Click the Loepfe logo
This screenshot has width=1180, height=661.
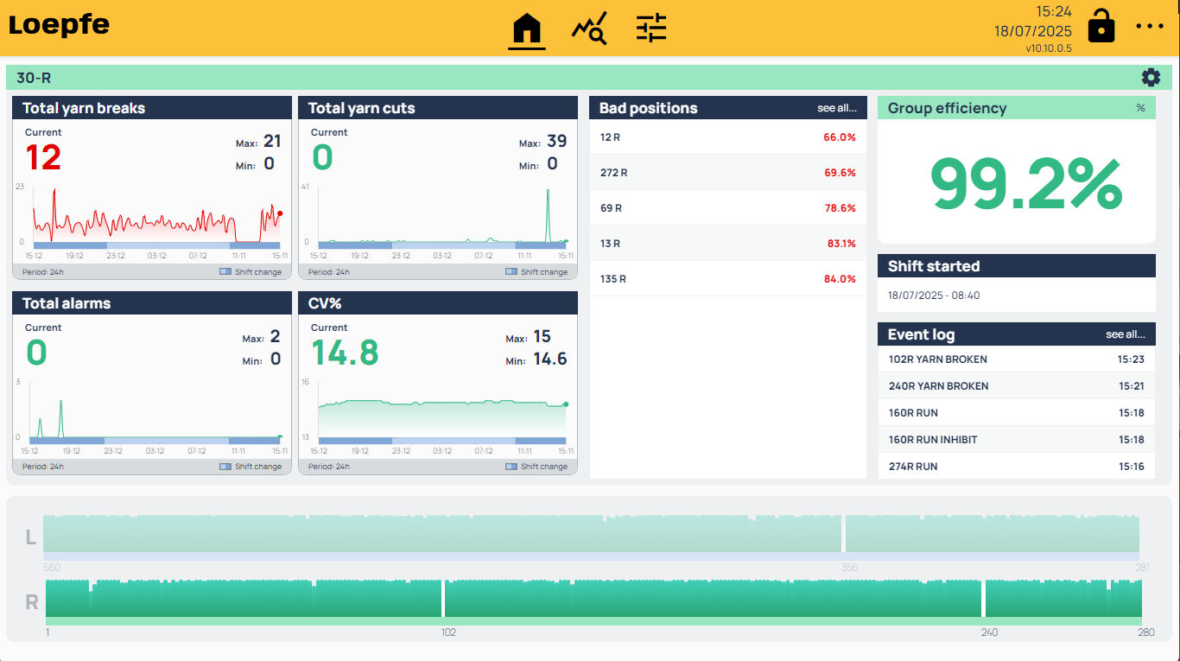(x=59, y=25)
